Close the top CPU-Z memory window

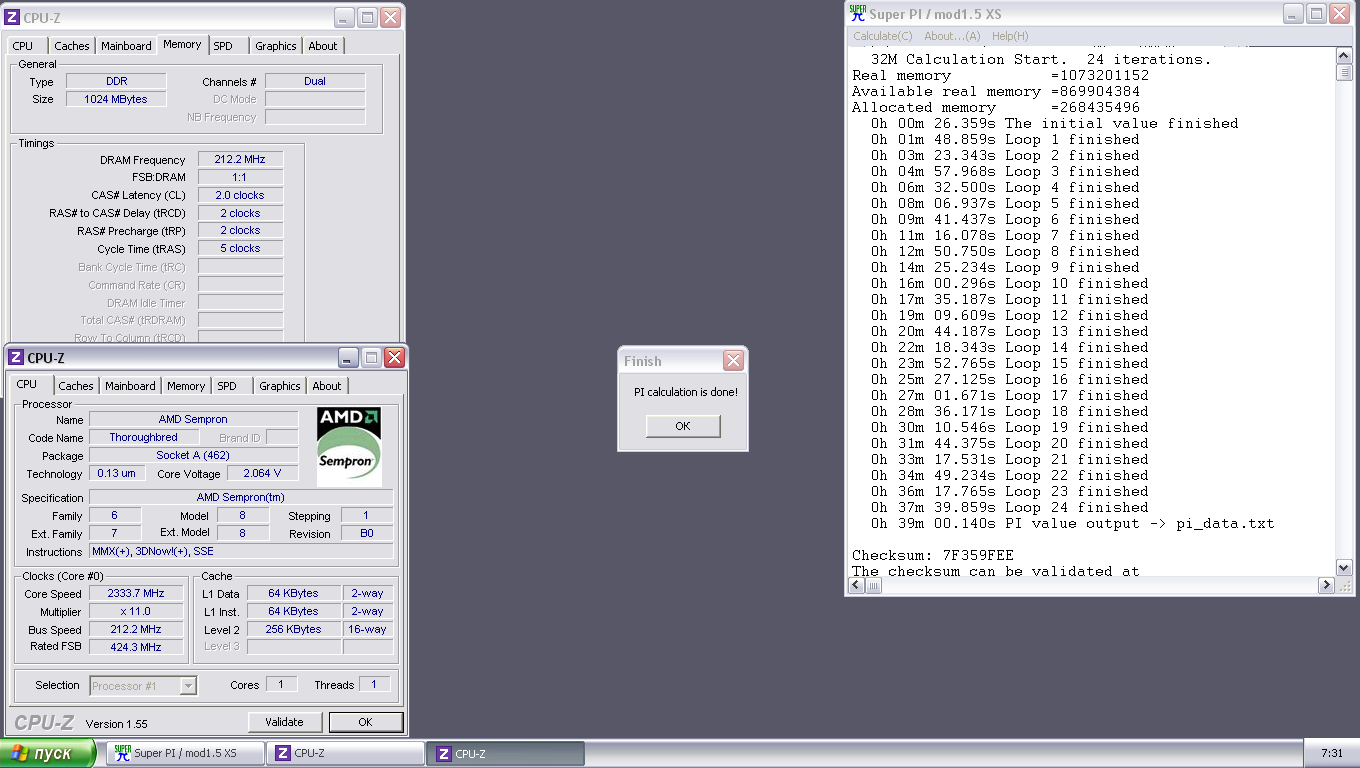point(391,17)
